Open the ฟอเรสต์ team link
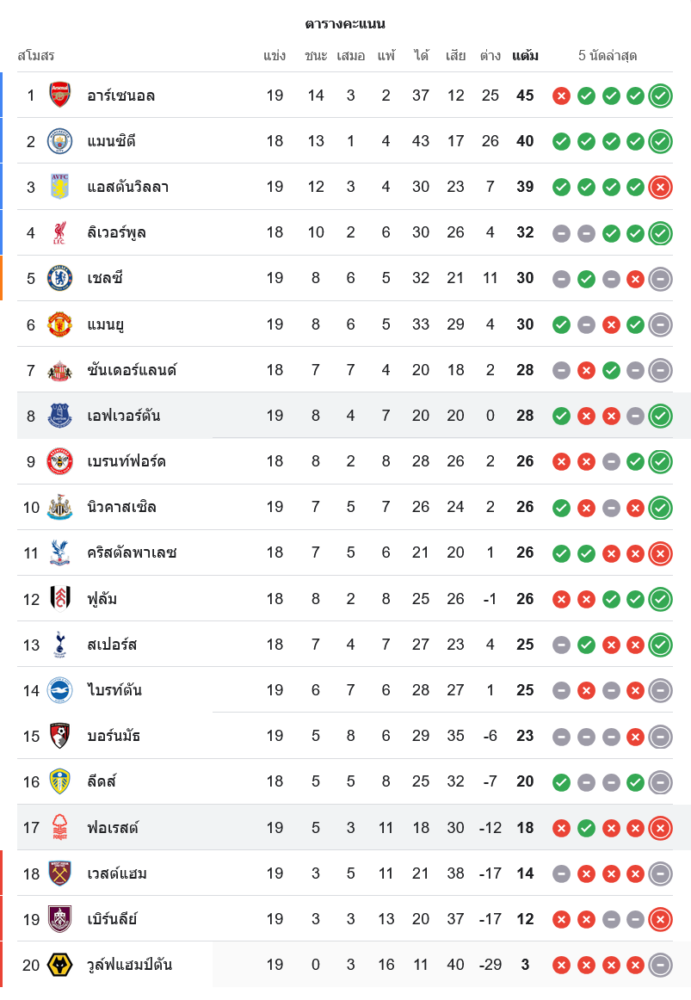 click(x=112, y=828)
